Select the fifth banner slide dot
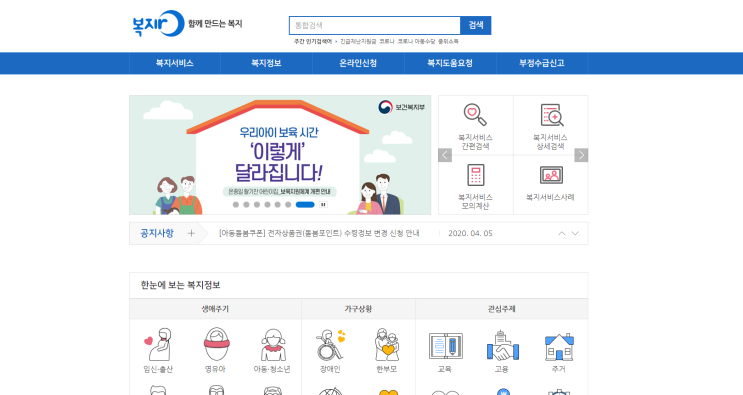Screen dimensions: 743x395 [x=278, y=205]
